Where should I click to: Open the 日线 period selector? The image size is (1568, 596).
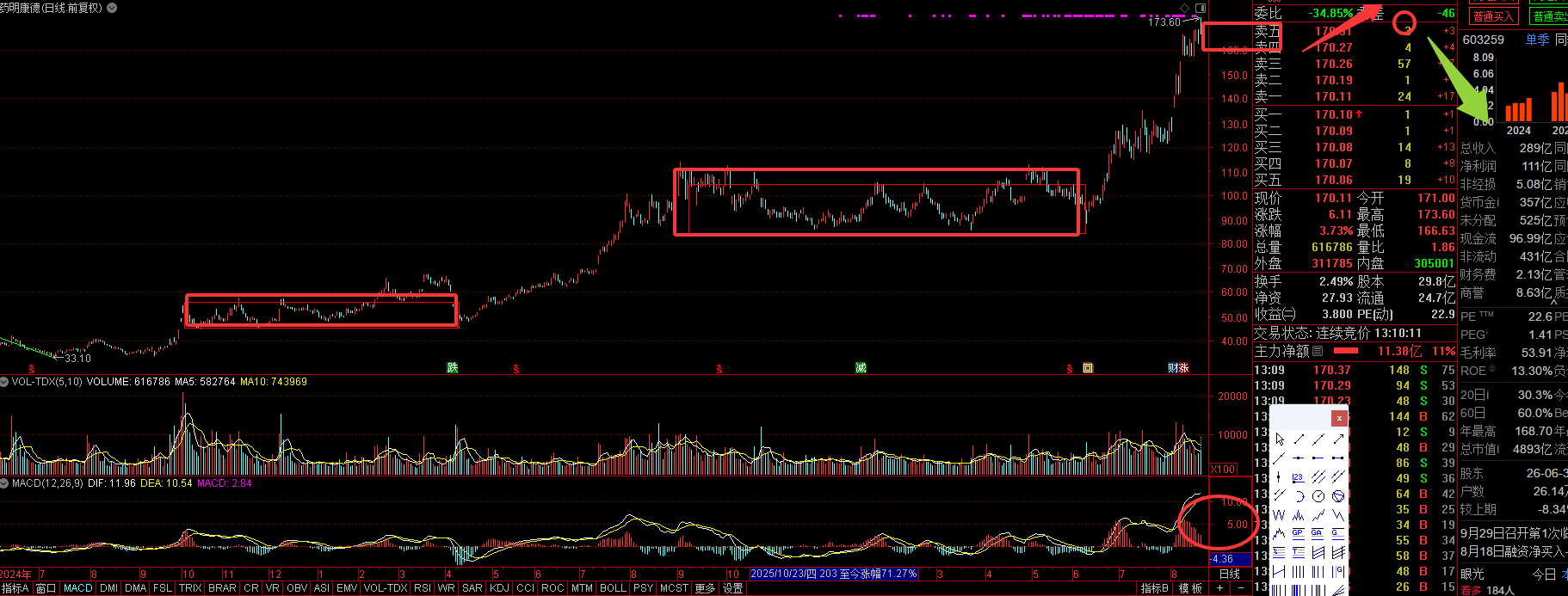pos(1230,574)
